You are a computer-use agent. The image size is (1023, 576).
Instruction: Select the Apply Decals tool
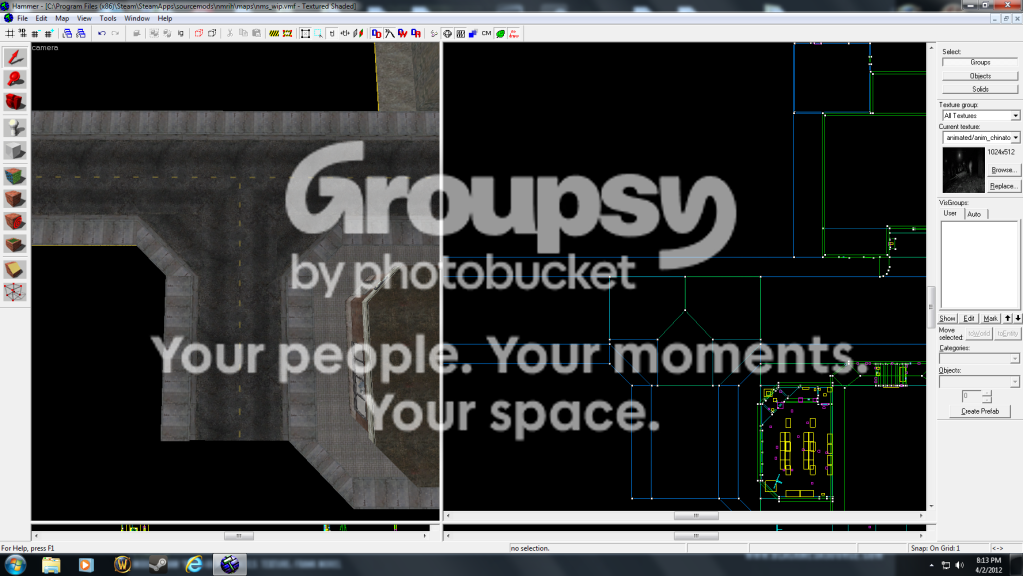coord(15,221)
